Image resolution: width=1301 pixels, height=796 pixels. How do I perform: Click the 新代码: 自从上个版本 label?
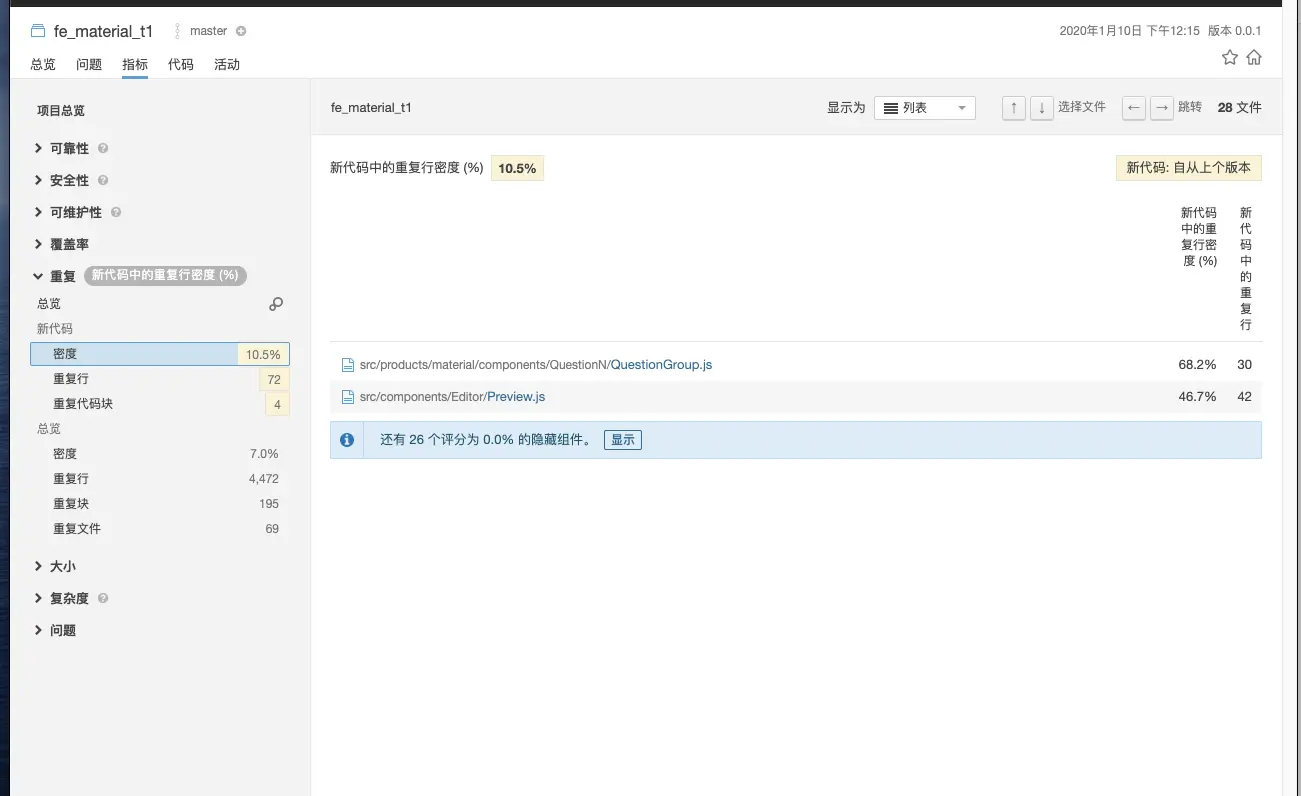1189,168
